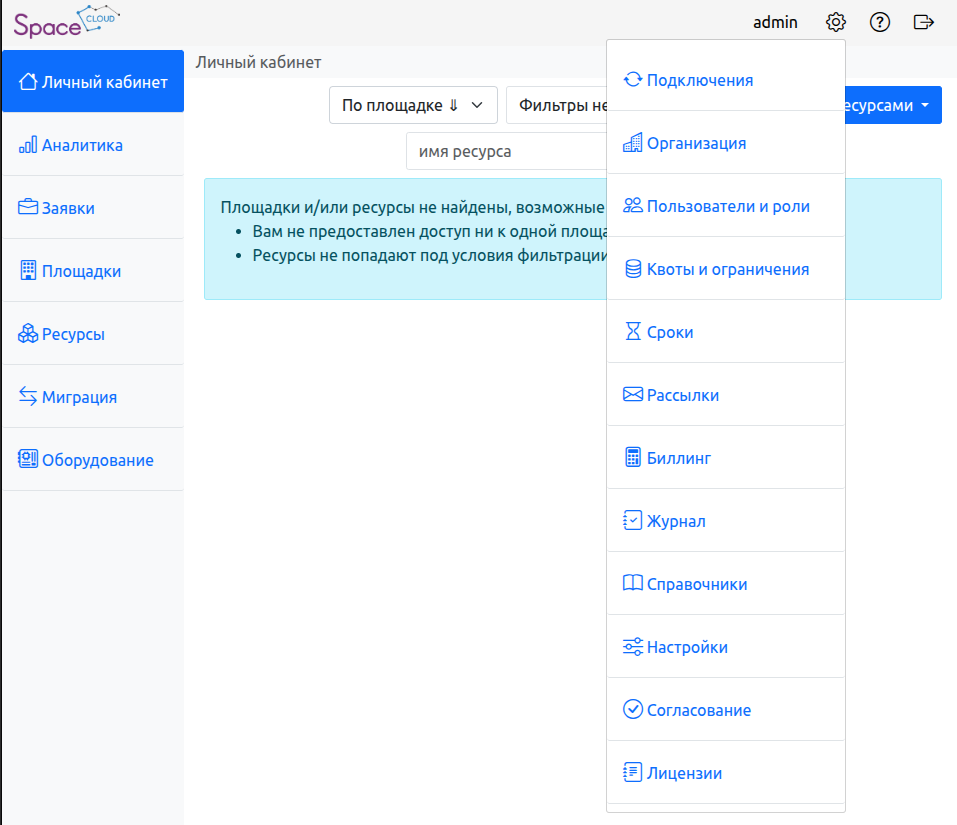Go to Личный кабинет sidebar section
This screenshot has width=957, height=825.
93,82
